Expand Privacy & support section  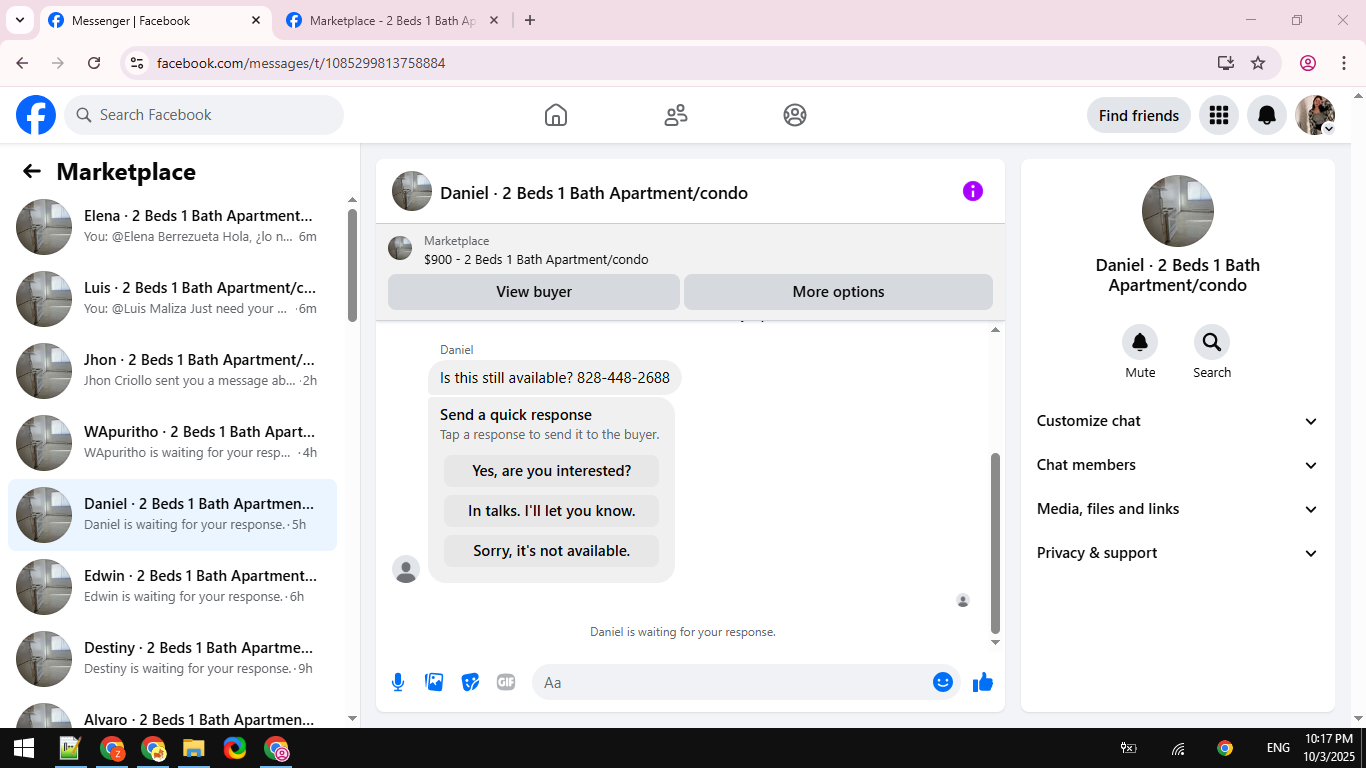pos(1178,553)
